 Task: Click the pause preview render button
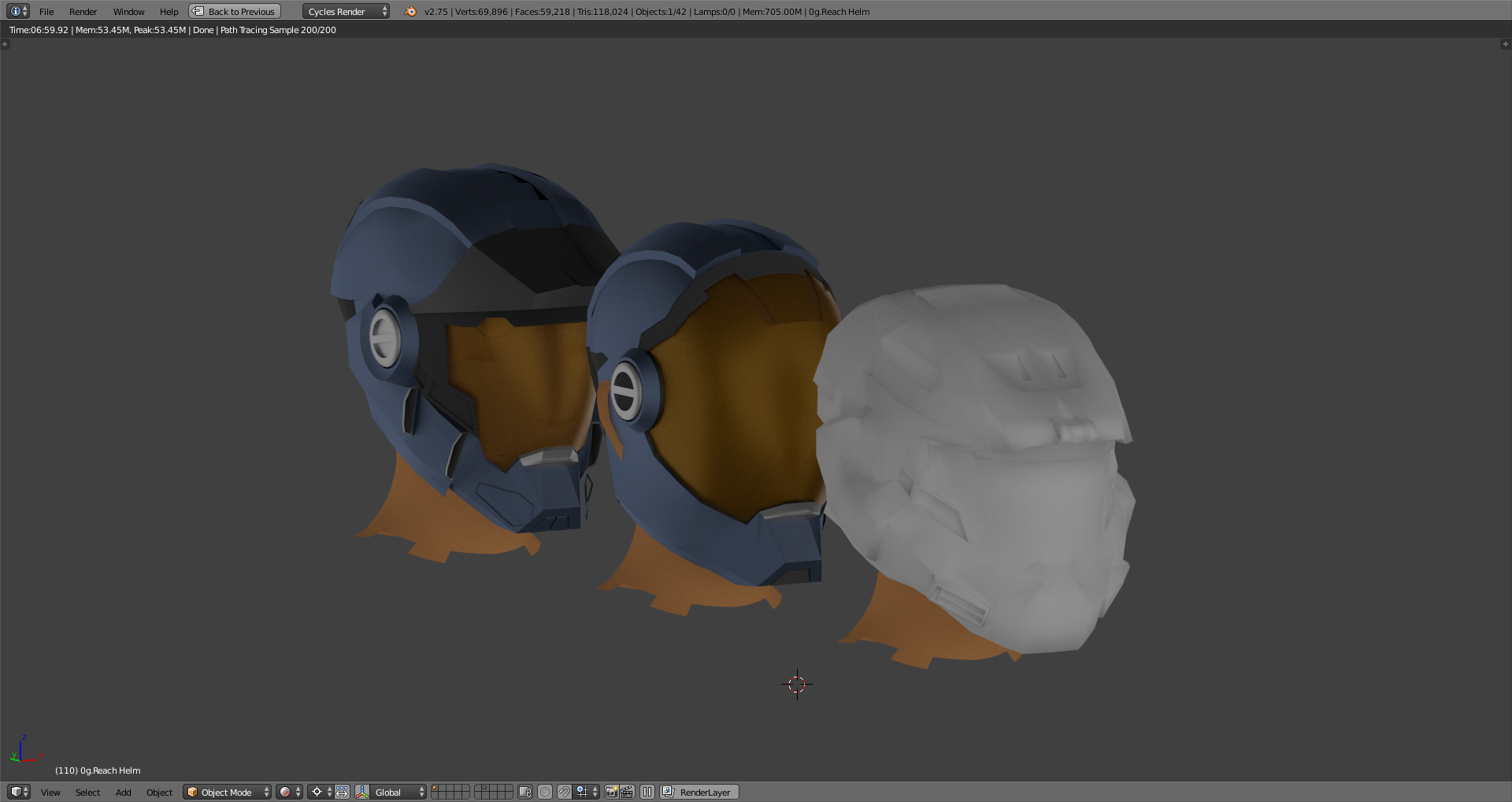647,792
